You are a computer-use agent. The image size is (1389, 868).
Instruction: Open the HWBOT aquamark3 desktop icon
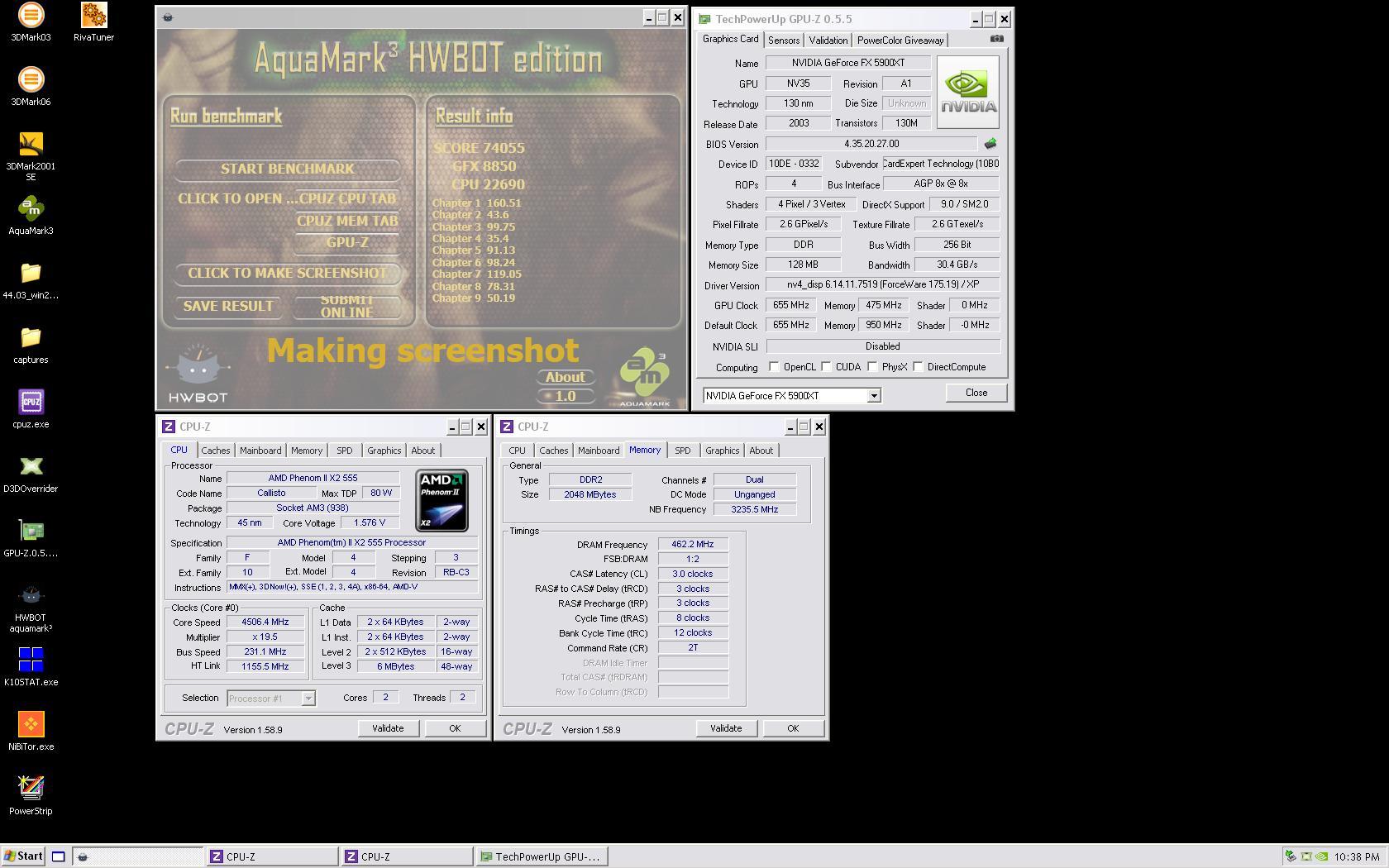tap(31, 608)
